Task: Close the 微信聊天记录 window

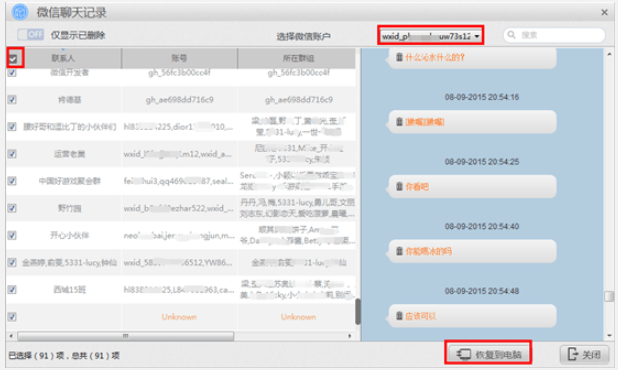Action: pos(604,13)
